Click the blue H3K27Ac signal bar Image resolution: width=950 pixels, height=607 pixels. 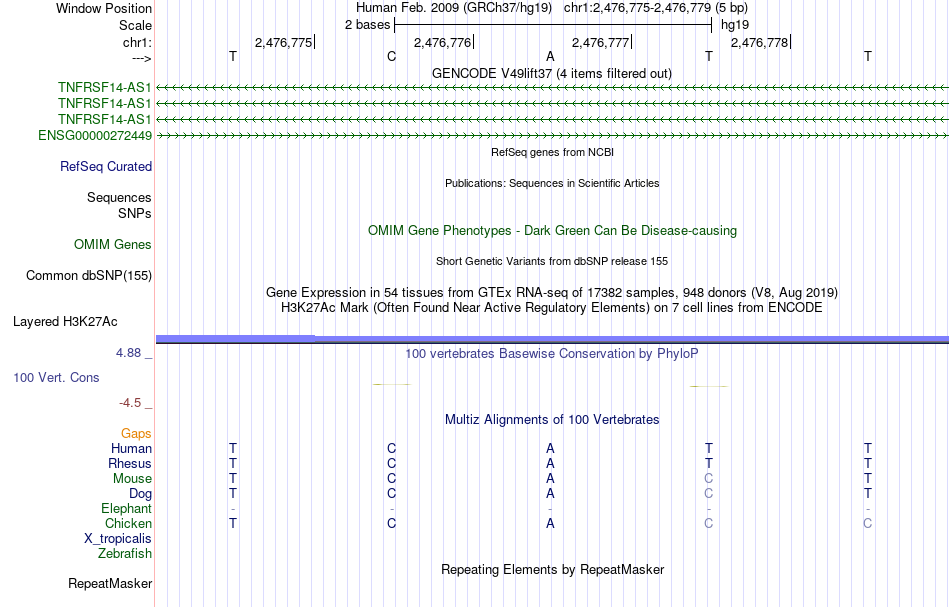pos(552,339)
